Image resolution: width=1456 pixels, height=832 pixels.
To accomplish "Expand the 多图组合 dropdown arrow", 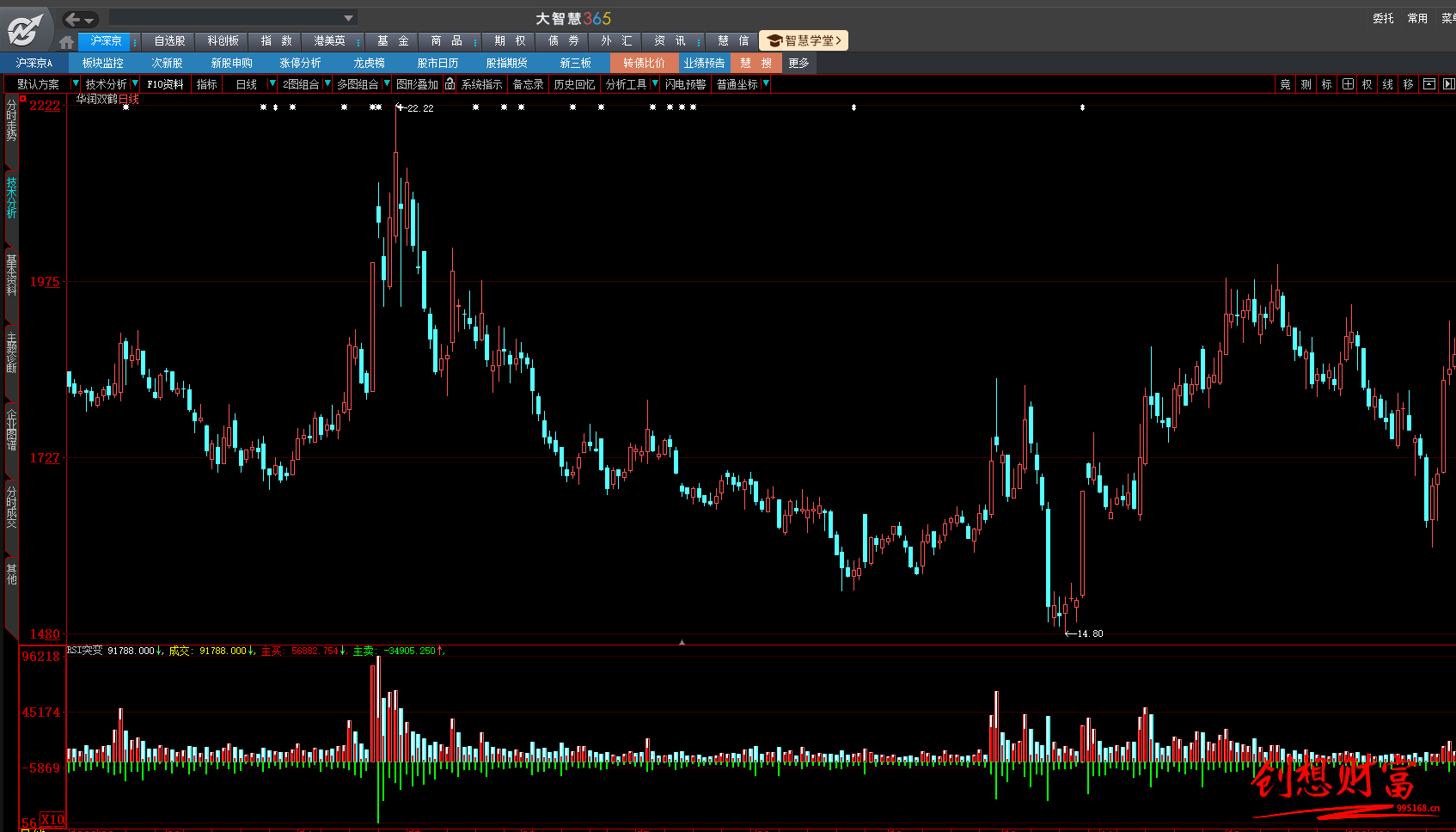I will point(387,83).
